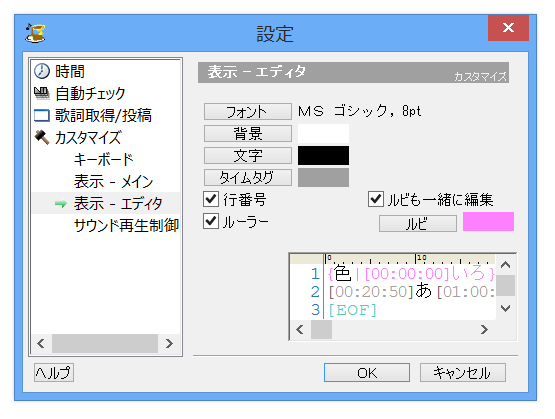Click the preview scroll-left arrow

point(300,329)
